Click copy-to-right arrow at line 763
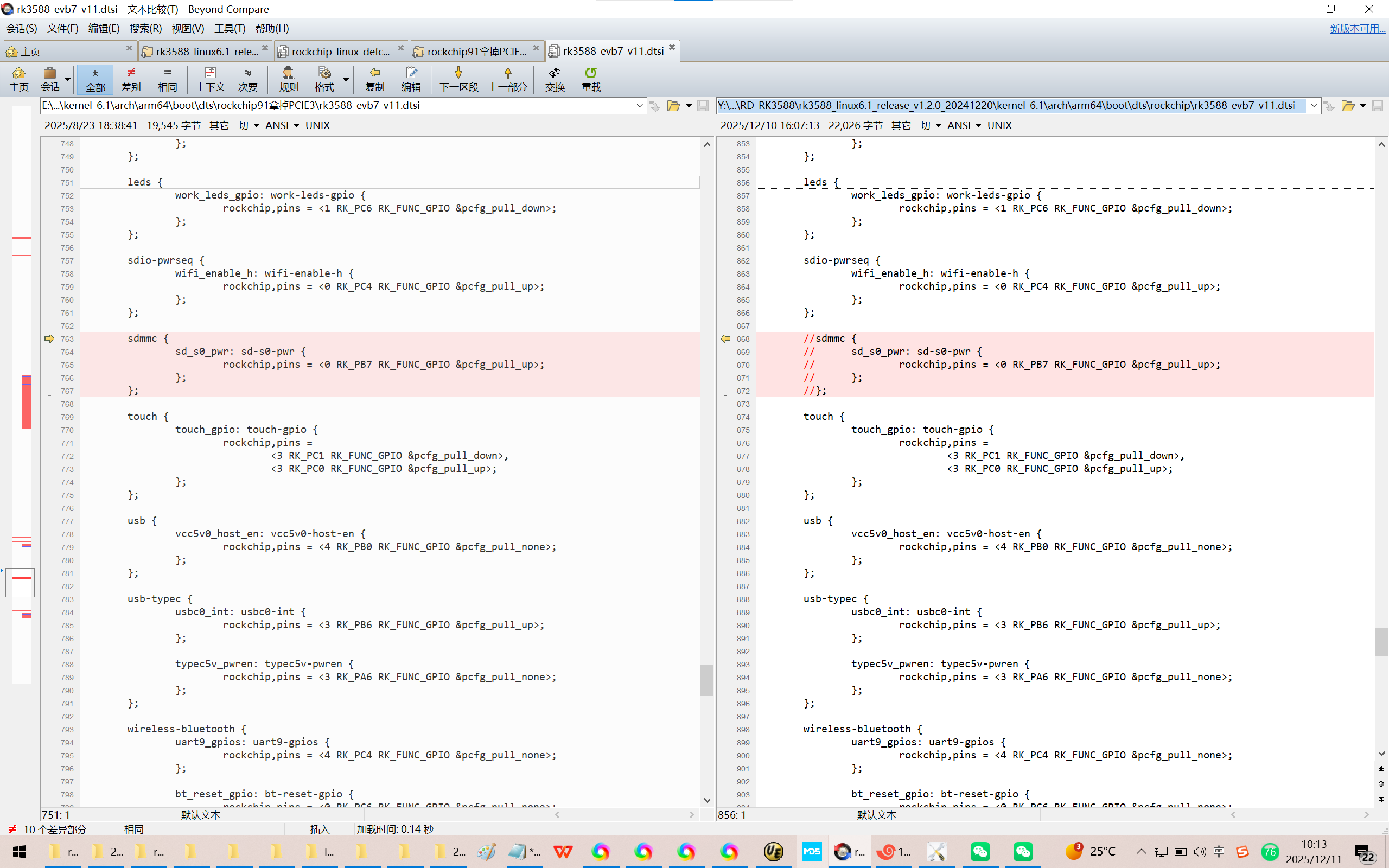 (x=49, y=339)
